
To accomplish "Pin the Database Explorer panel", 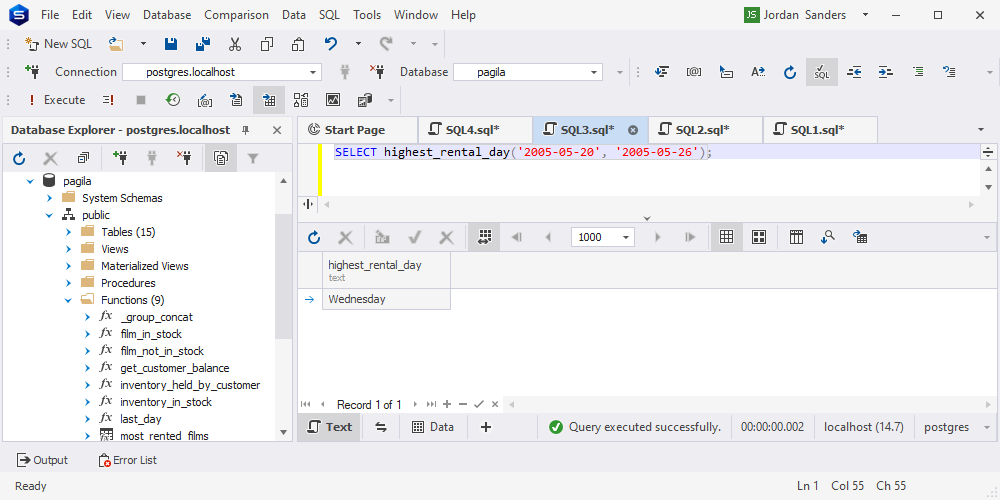I will pos(246,130).
